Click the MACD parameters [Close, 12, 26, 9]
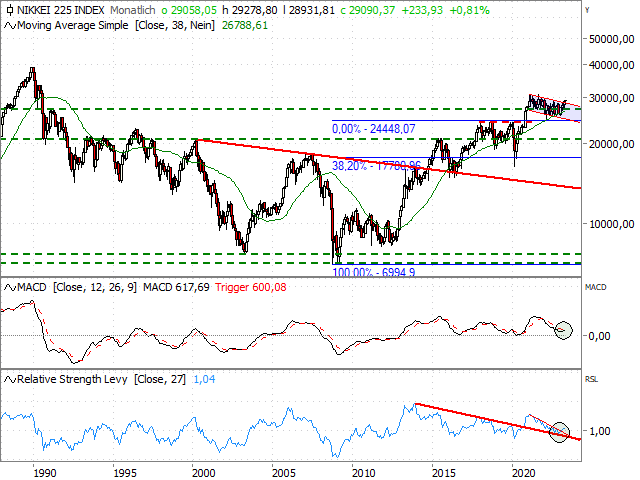Viewport: 640px width, 480px height. pos(95,287)
